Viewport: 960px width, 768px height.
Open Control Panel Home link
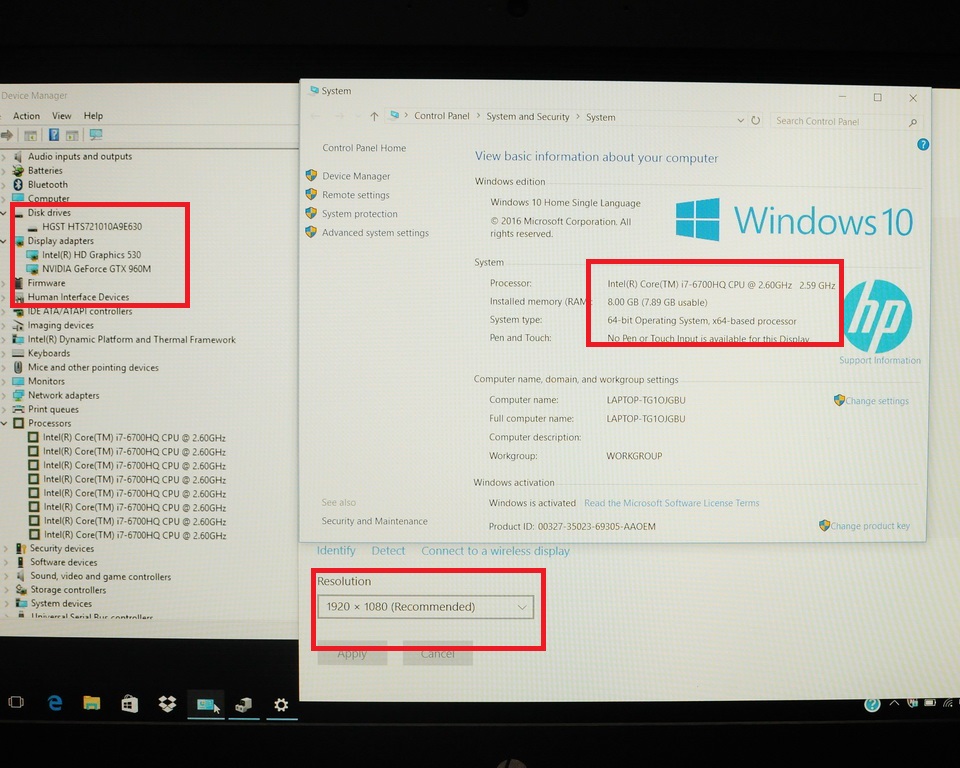pos(364,148)
